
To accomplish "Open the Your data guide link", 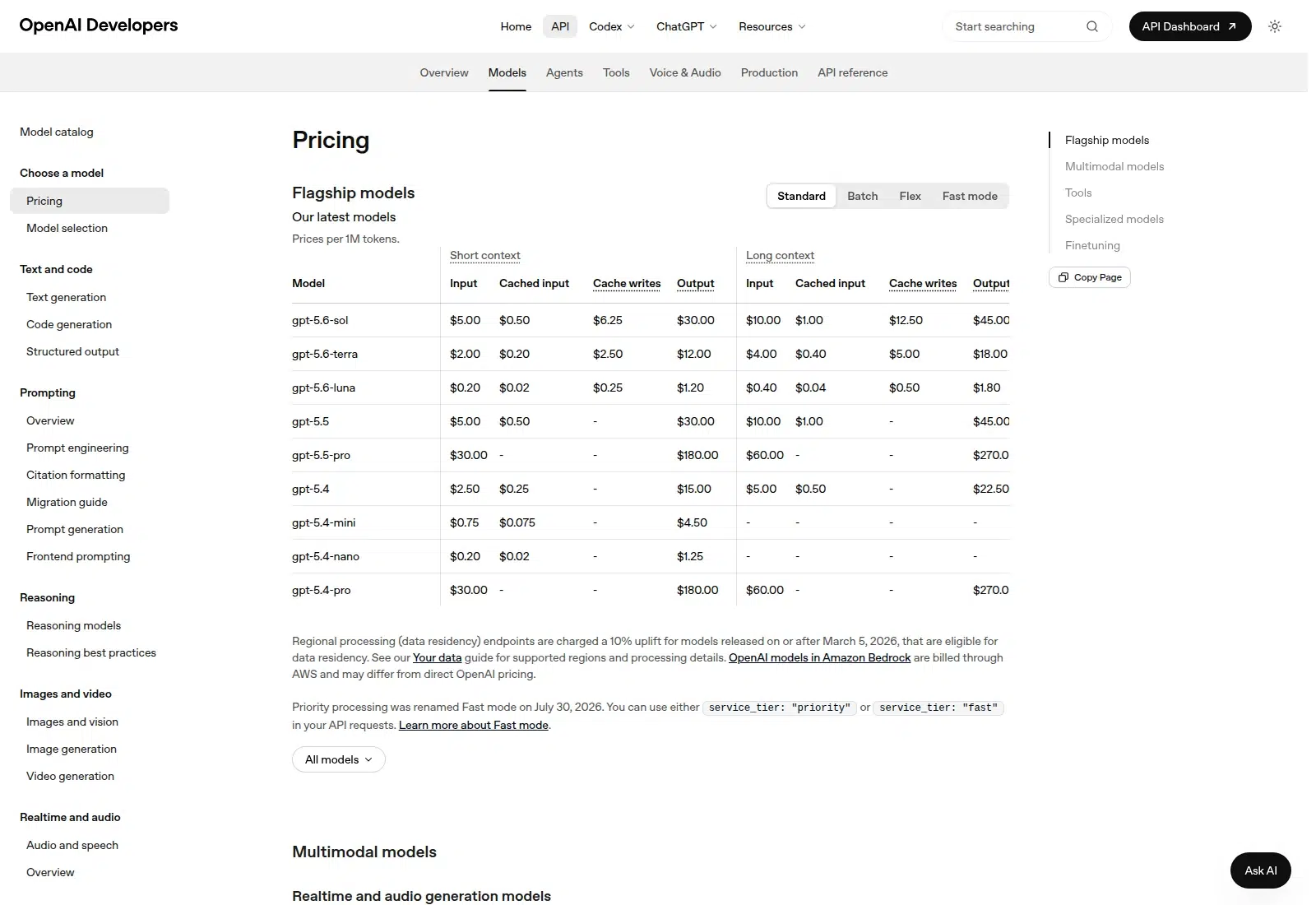I will click(x=437, y=657).
